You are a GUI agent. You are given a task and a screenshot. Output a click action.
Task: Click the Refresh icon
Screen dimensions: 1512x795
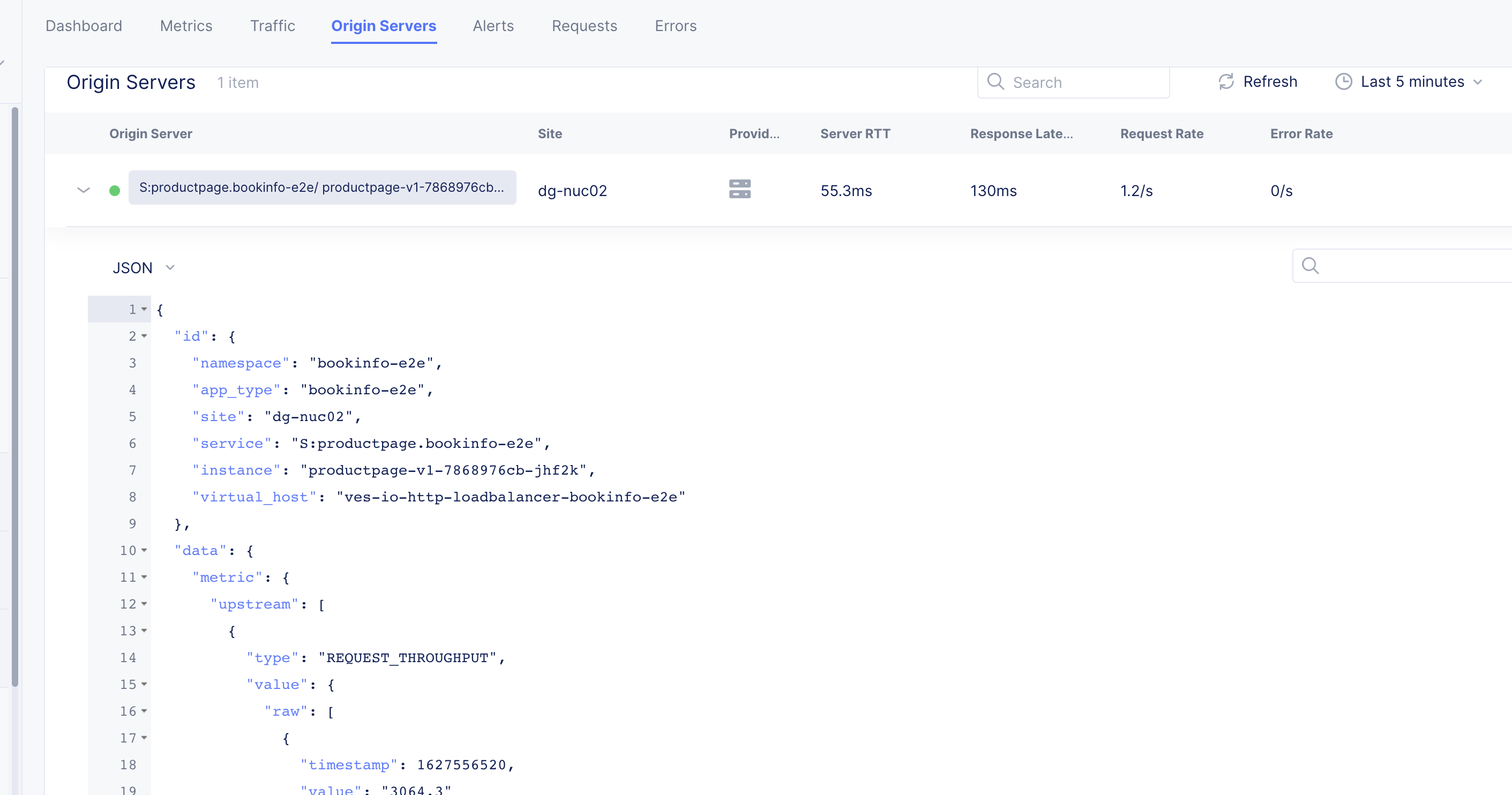click(1225, 81)
